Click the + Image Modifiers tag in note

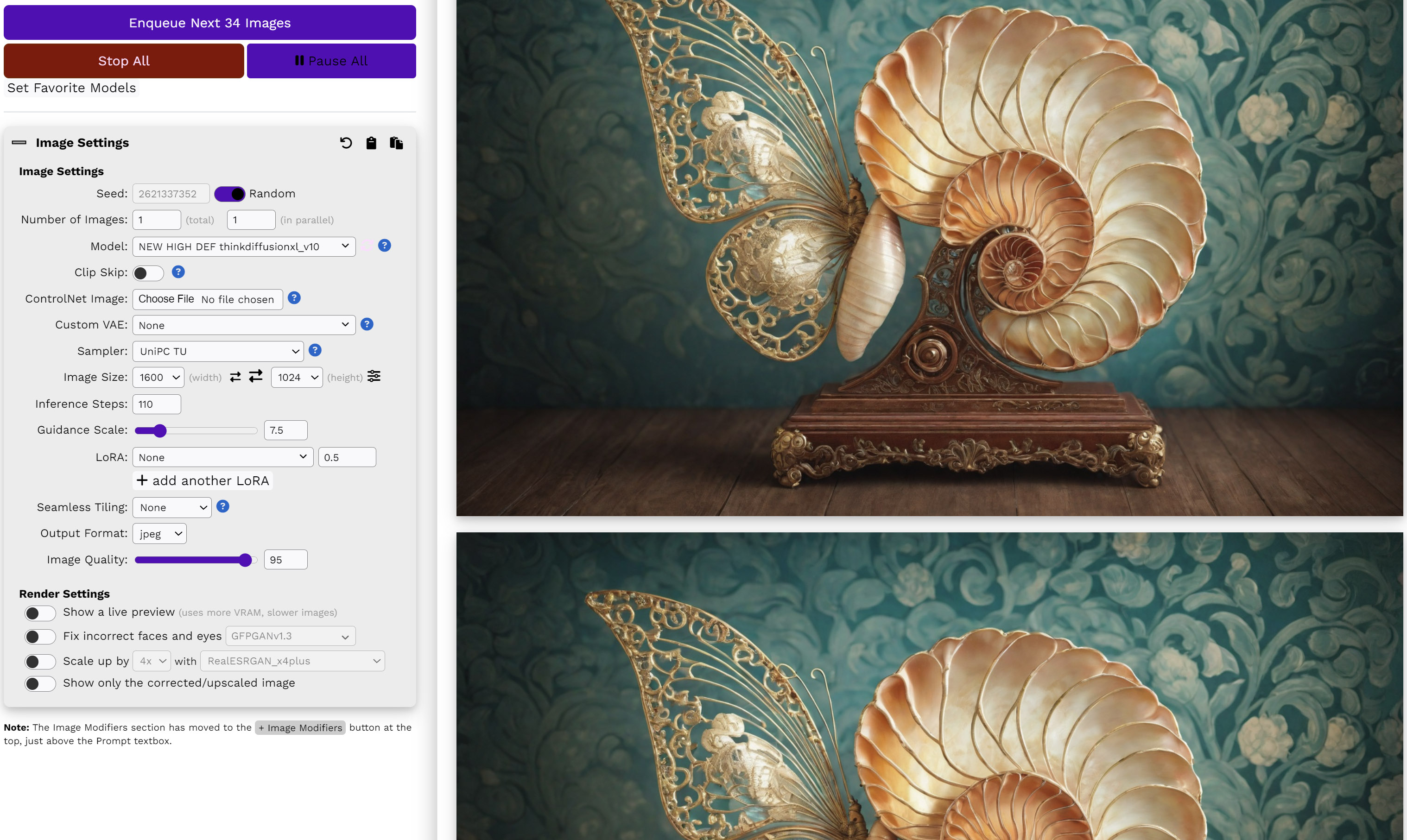pos(300,727)
